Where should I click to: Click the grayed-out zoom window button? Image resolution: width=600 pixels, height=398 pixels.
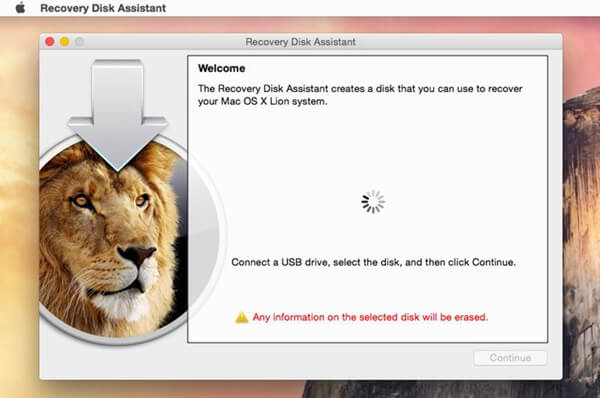coord(79,41)
